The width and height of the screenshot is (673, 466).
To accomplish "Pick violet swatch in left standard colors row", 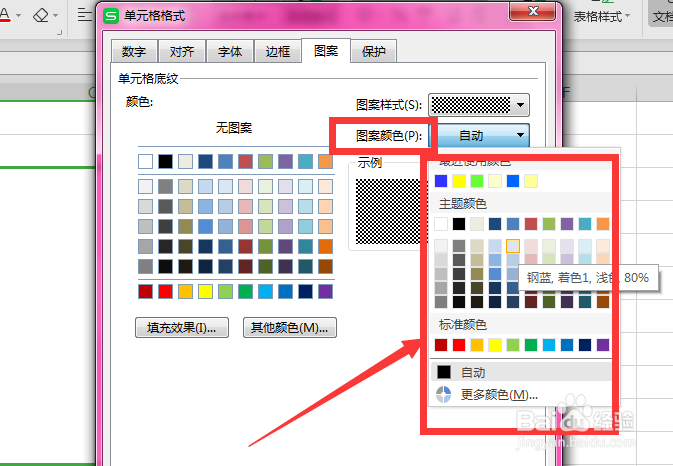I will pos(326,291).
